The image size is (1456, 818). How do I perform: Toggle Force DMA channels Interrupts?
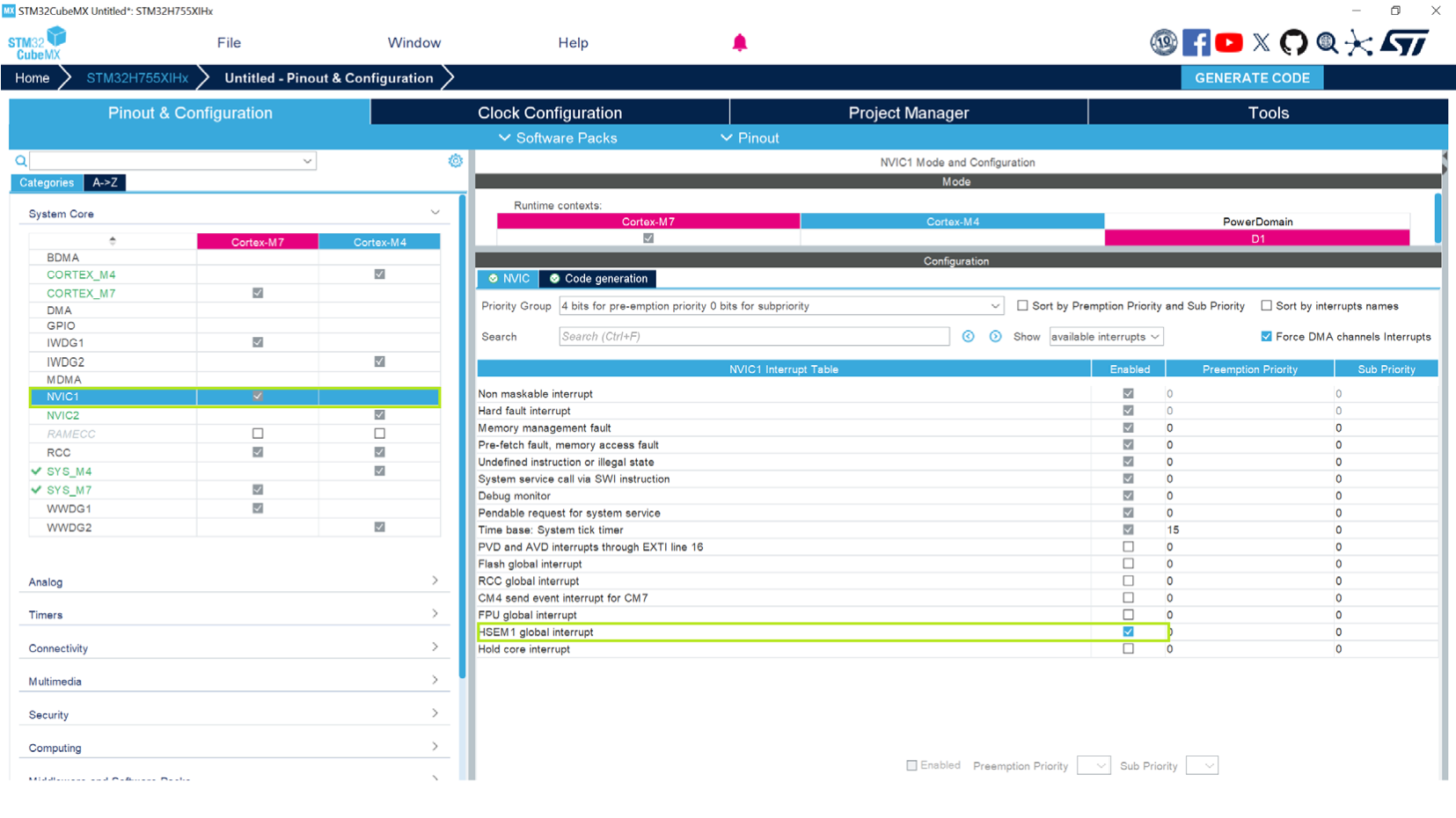(x=1266, y=337)
